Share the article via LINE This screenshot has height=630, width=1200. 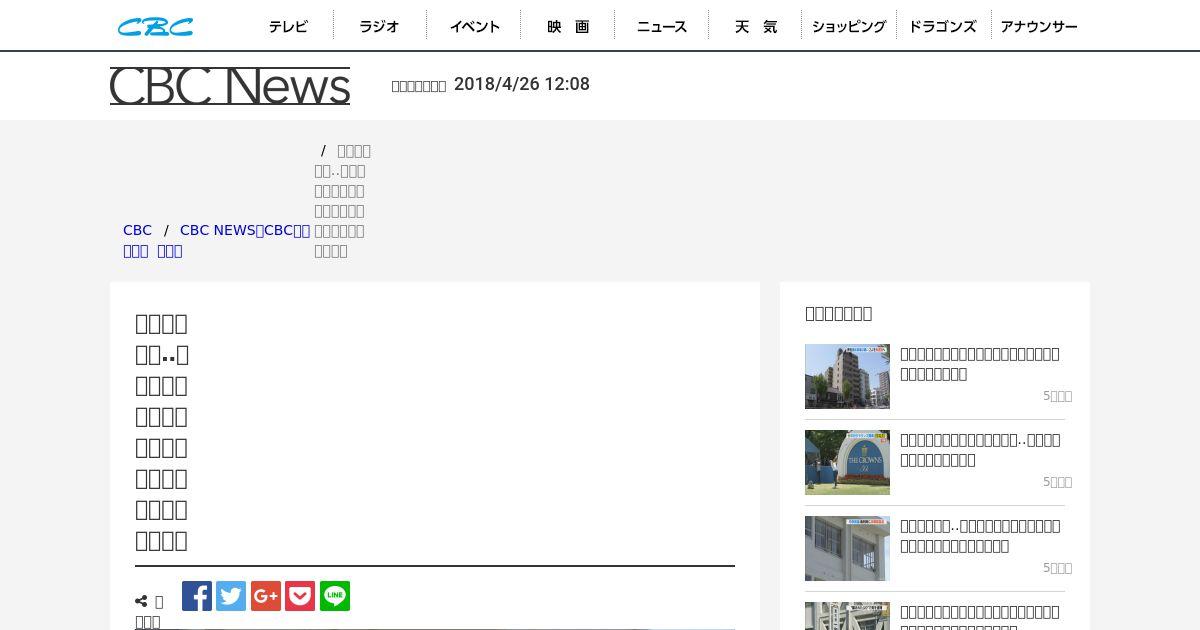[x=335, y=596]
